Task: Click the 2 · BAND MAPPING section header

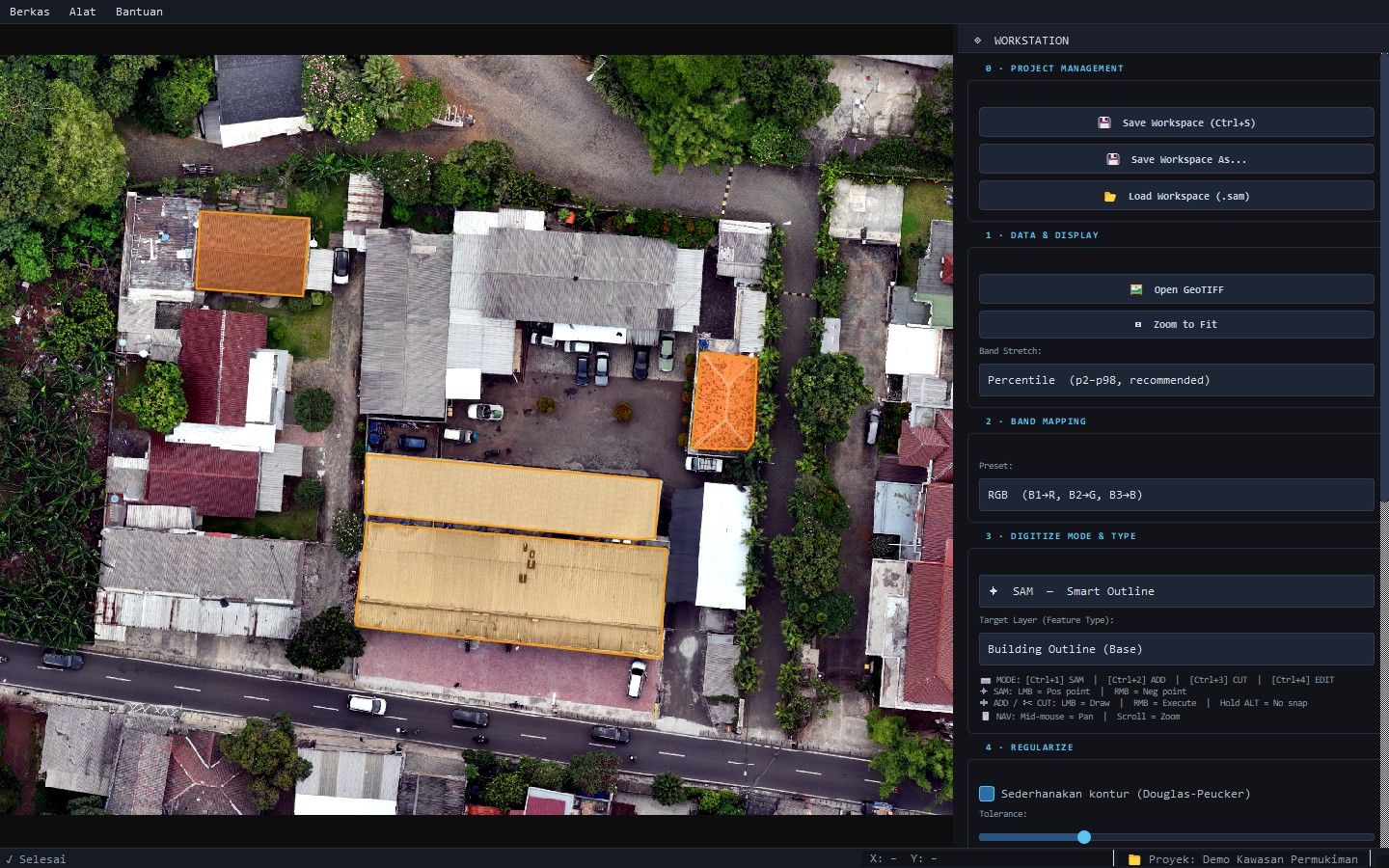Action: click(1035, 421)
